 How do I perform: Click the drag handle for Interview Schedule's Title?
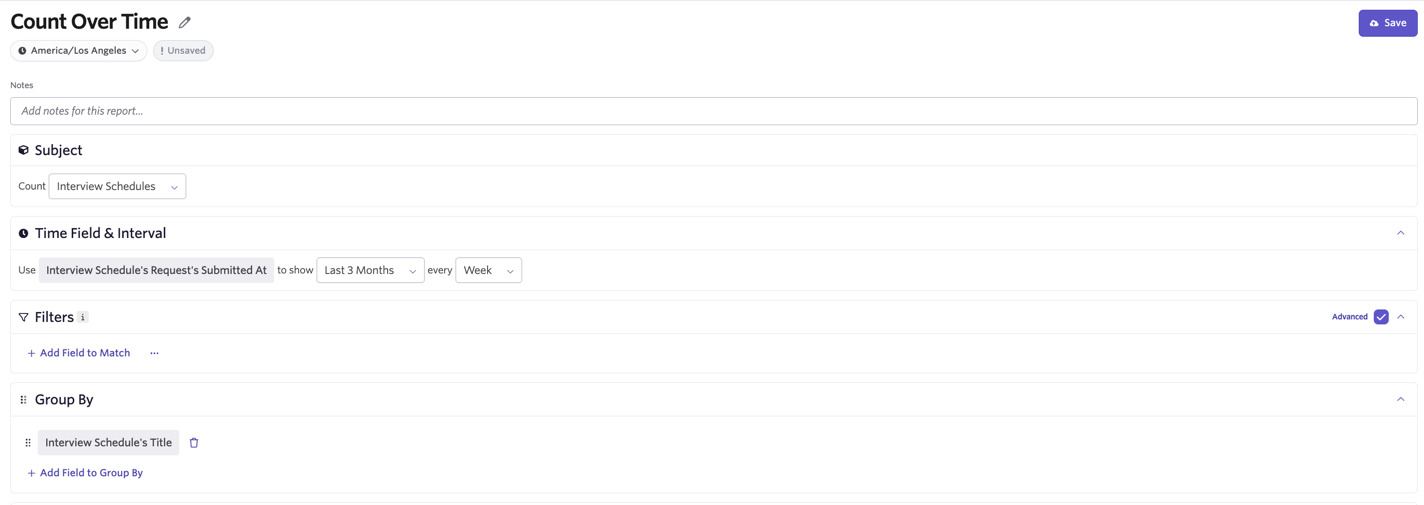pos(28,442)
